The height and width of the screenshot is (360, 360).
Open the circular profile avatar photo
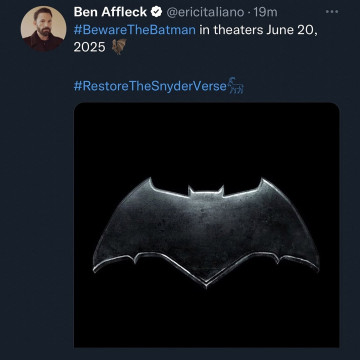[43, 28]
